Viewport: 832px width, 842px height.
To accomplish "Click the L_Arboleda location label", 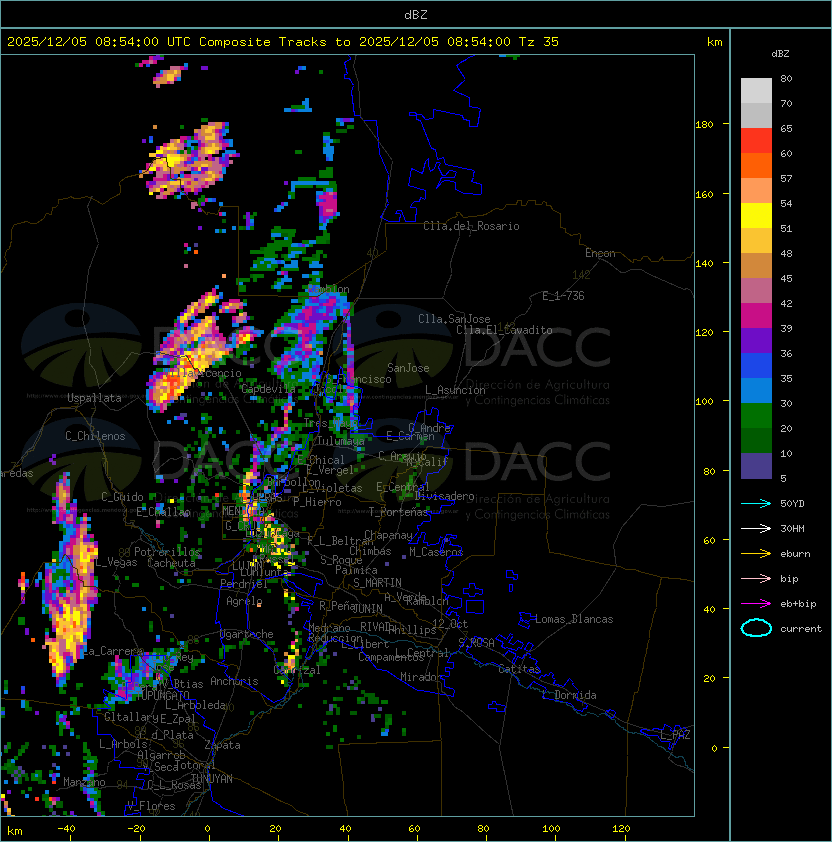I will pyautogui.click(x=196, y=705).
